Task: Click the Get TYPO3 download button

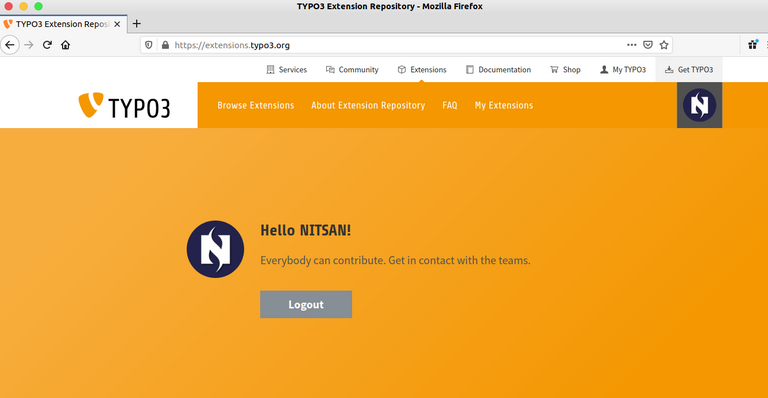Action: (x=689, y=70)
